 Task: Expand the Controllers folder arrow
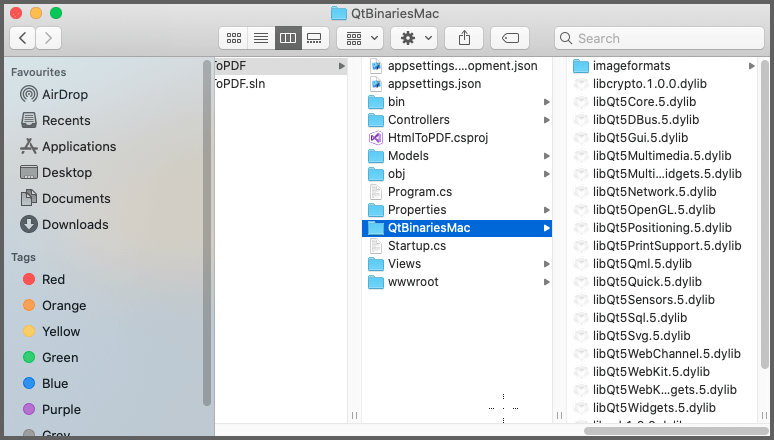click(546, 120)
